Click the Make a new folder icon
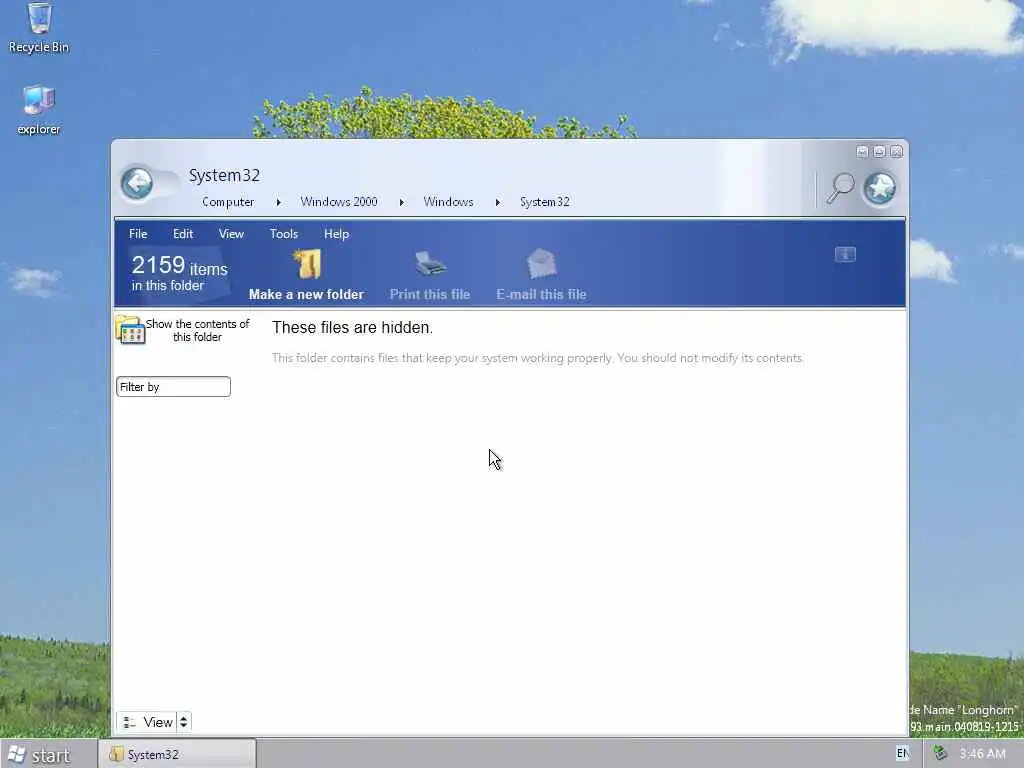Viewport: 1024px width, 768px height. coord(307,265)
